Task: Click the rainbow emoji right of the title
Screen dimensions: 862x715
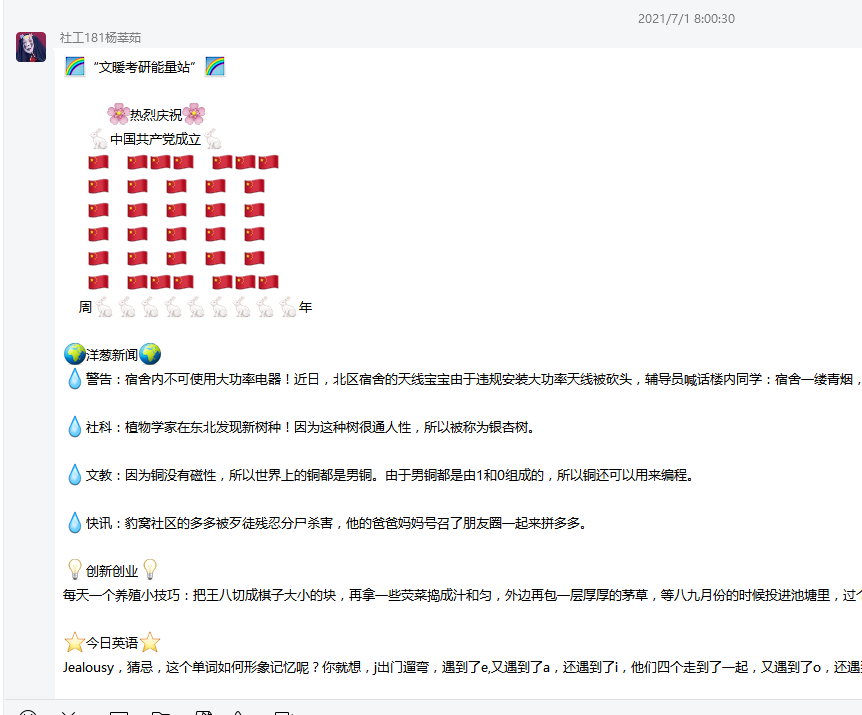Action: coord(215,67)
